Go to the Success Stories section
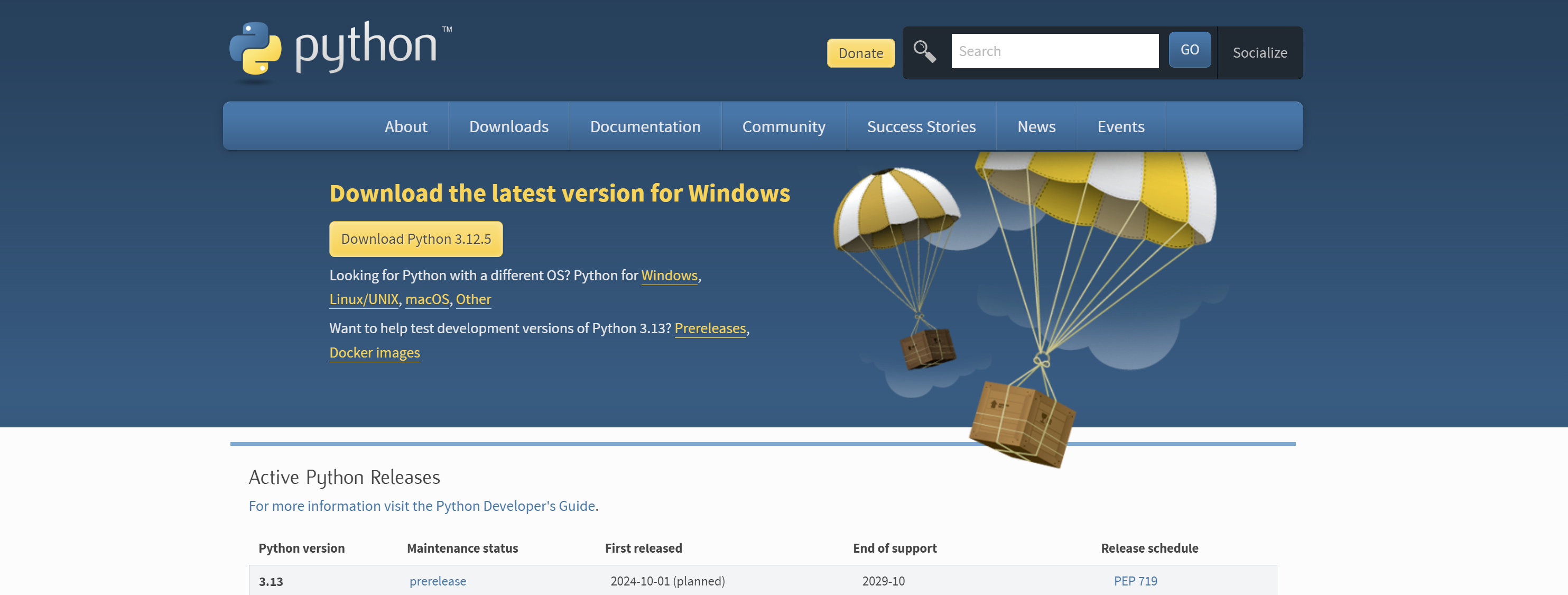 921,127
